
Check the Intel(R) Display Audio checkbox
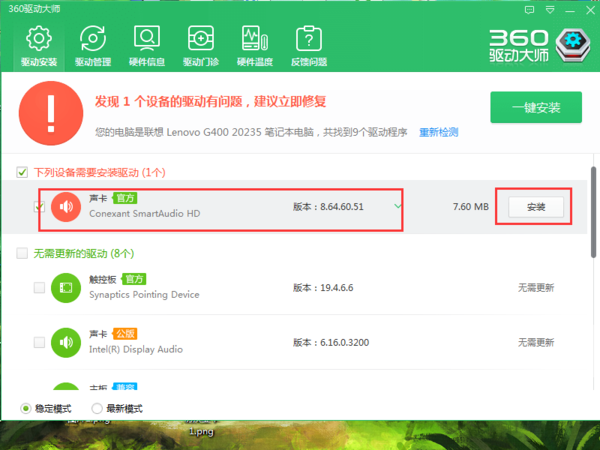39,342
